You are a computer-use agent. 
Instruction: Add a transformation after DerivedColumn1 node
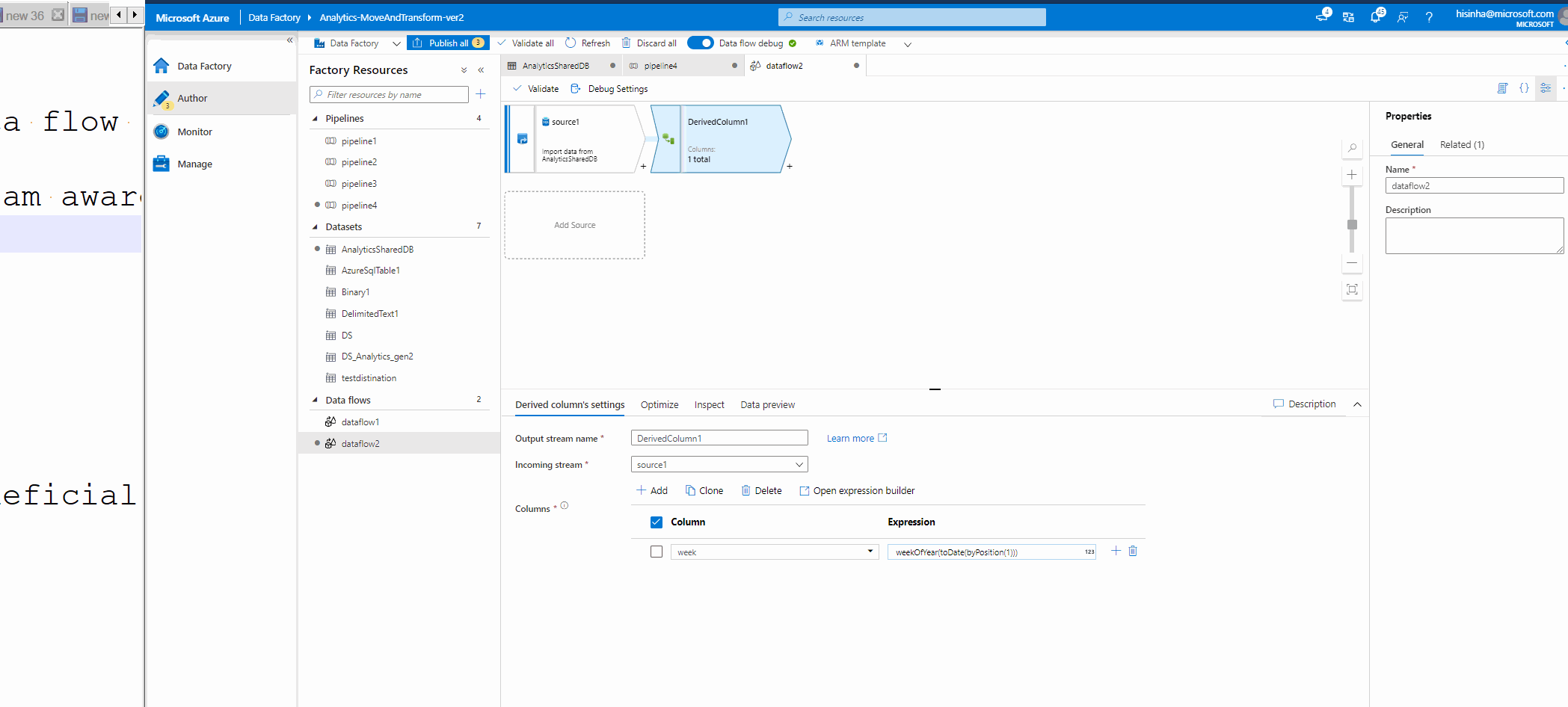[x=790, y=167]
